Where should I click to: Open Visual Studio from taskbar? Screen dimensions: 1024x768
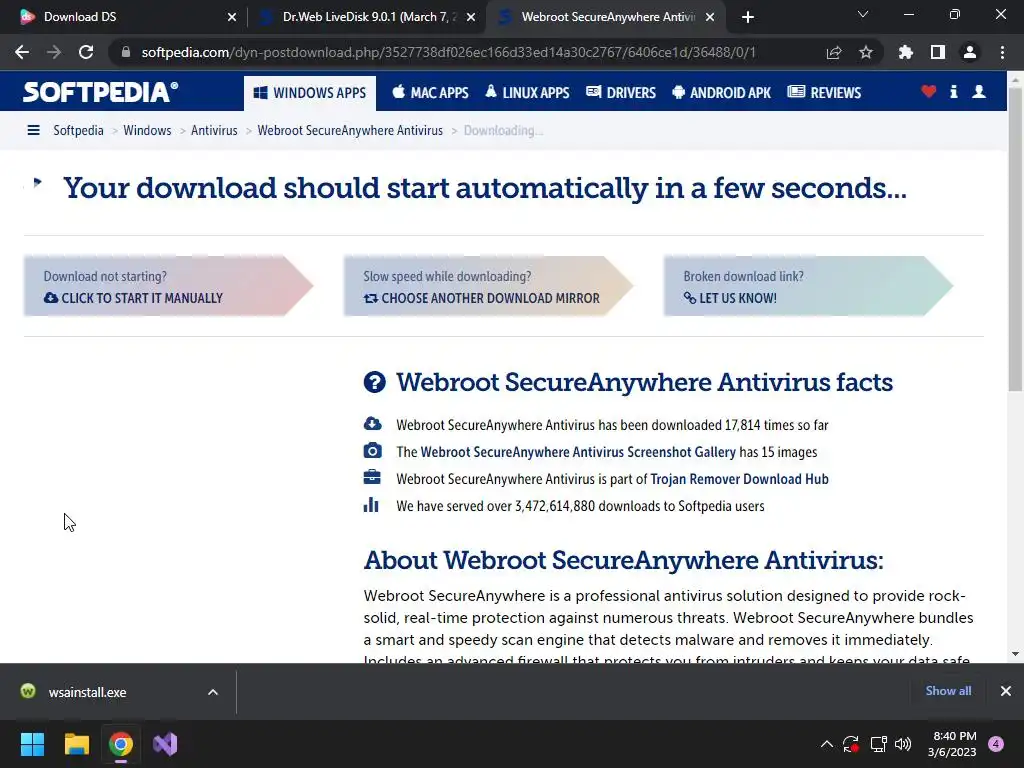(x=165, y=744)
